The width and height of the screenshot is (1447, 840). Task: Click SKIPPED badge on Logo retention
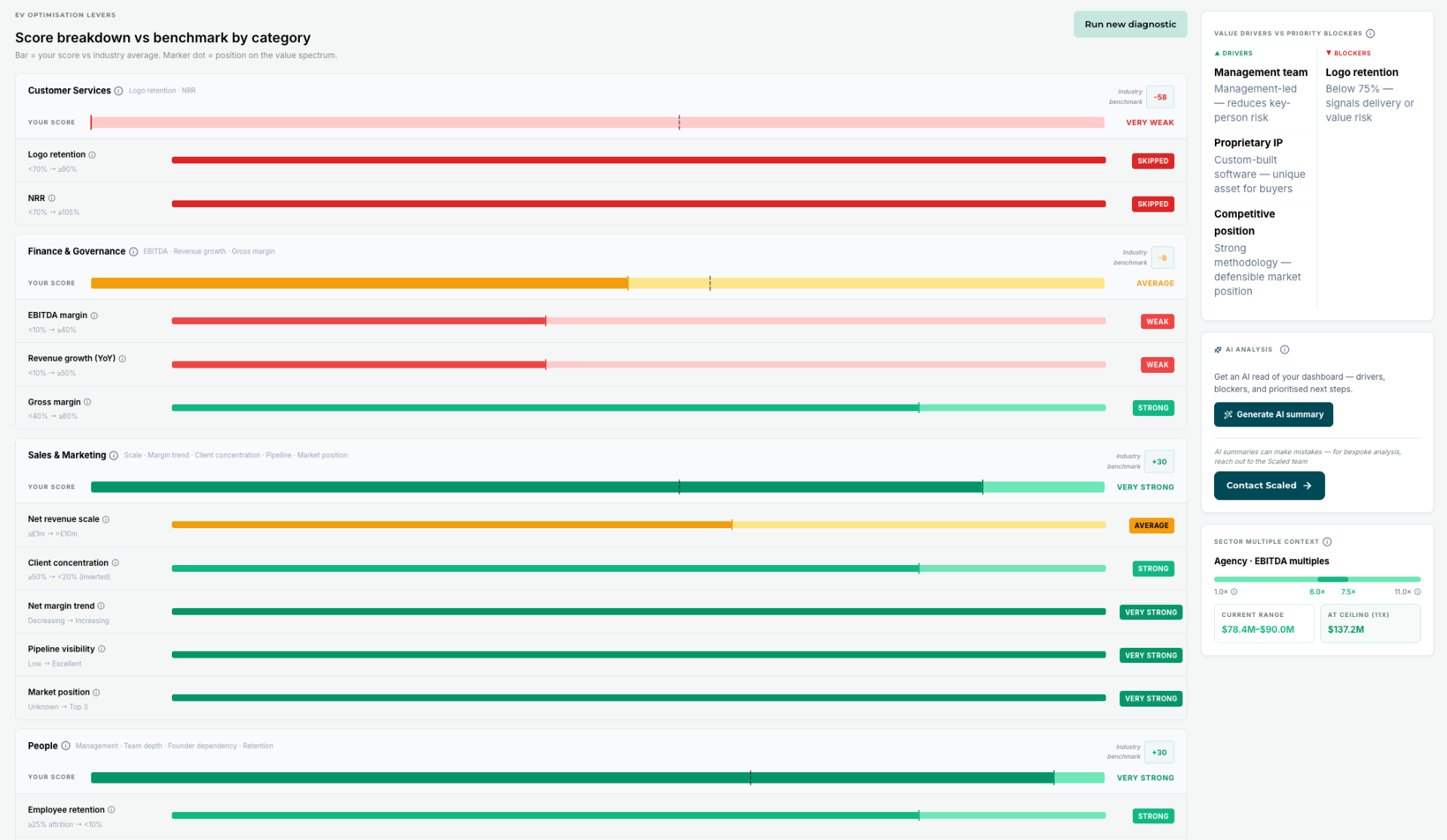pos(1152,160)
